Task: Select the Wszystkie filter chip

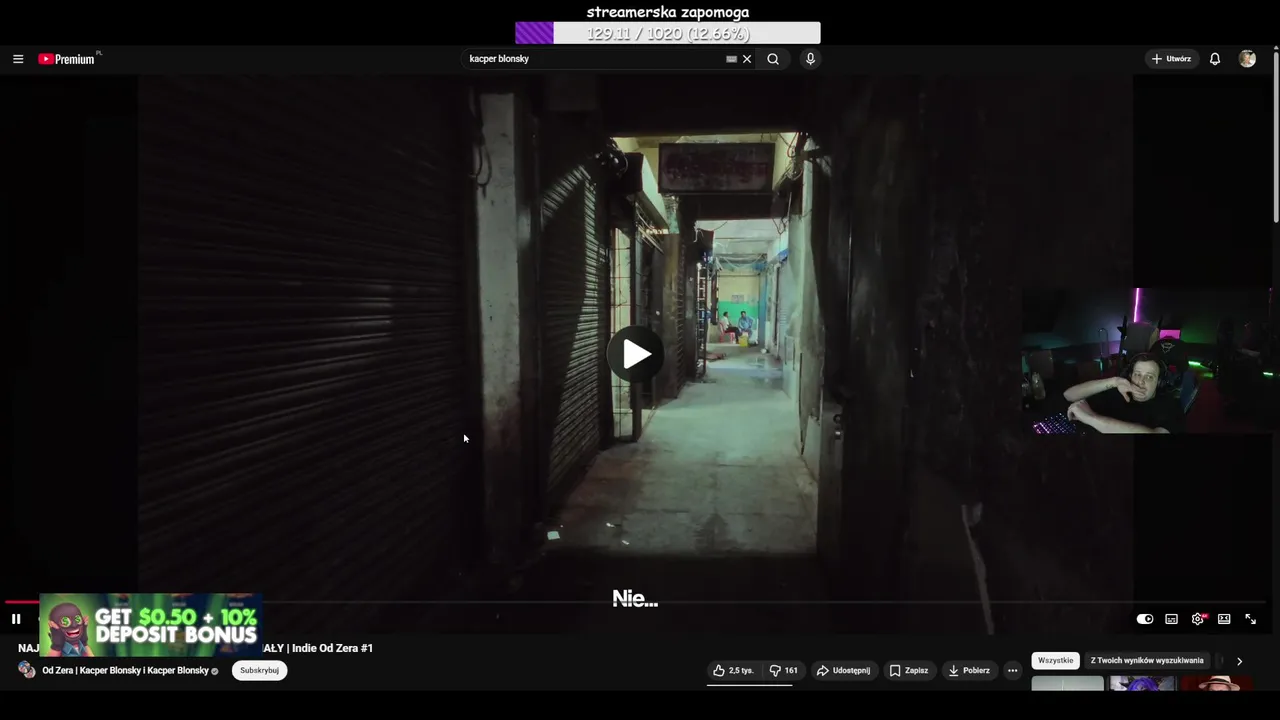Action: click(1055, 661)
